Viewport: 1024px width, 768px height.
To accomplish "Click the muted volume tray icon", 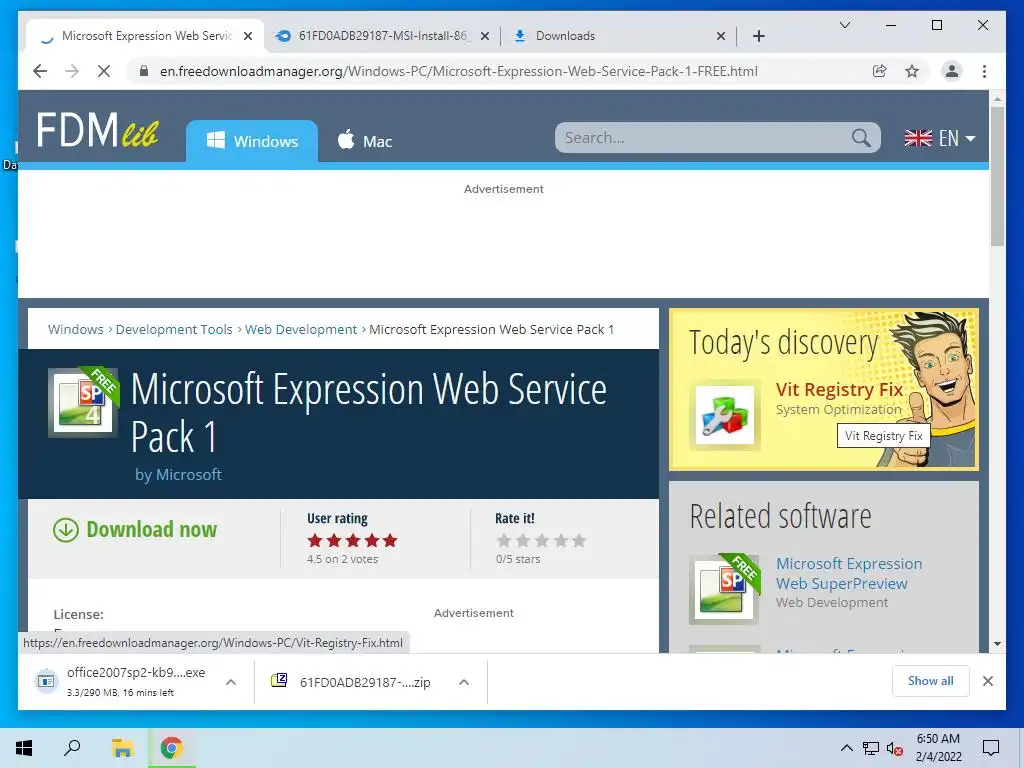I will click(895, 748).
